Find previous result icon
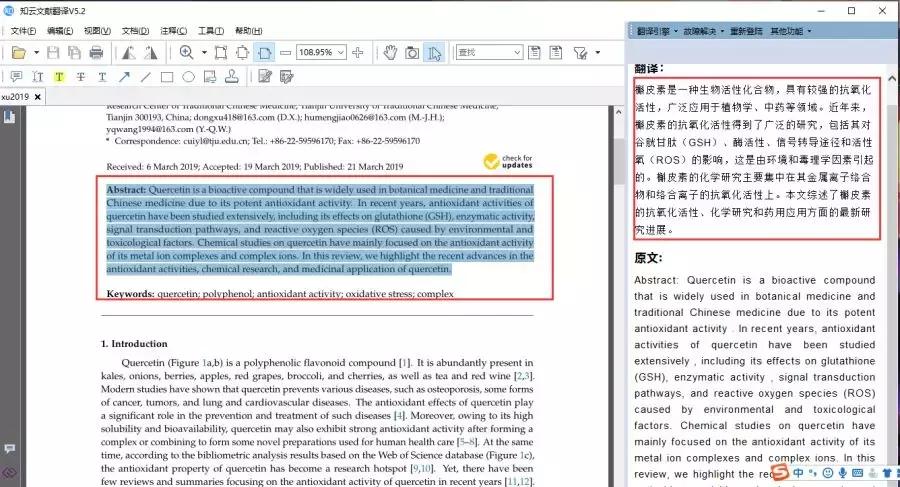Viewport: 900px width, 487px height. [534, 53]
